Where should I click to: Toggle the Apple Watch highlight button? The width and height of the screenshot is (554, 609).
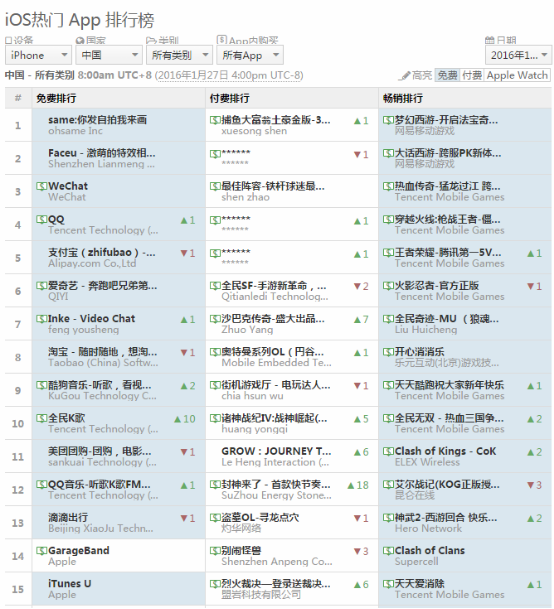(517, 75)
